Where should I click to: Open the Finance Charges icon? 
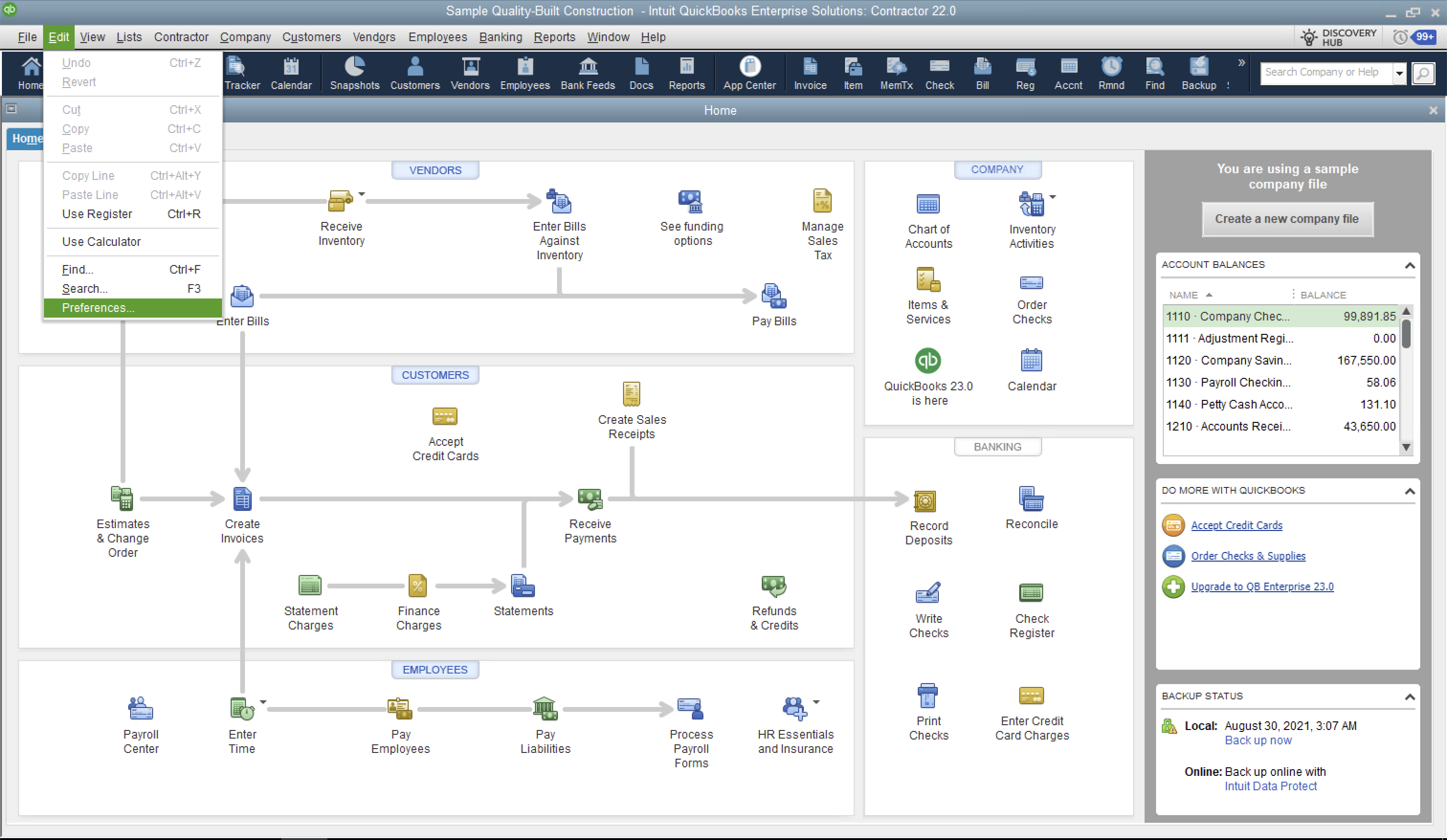(x=417, y=586)
